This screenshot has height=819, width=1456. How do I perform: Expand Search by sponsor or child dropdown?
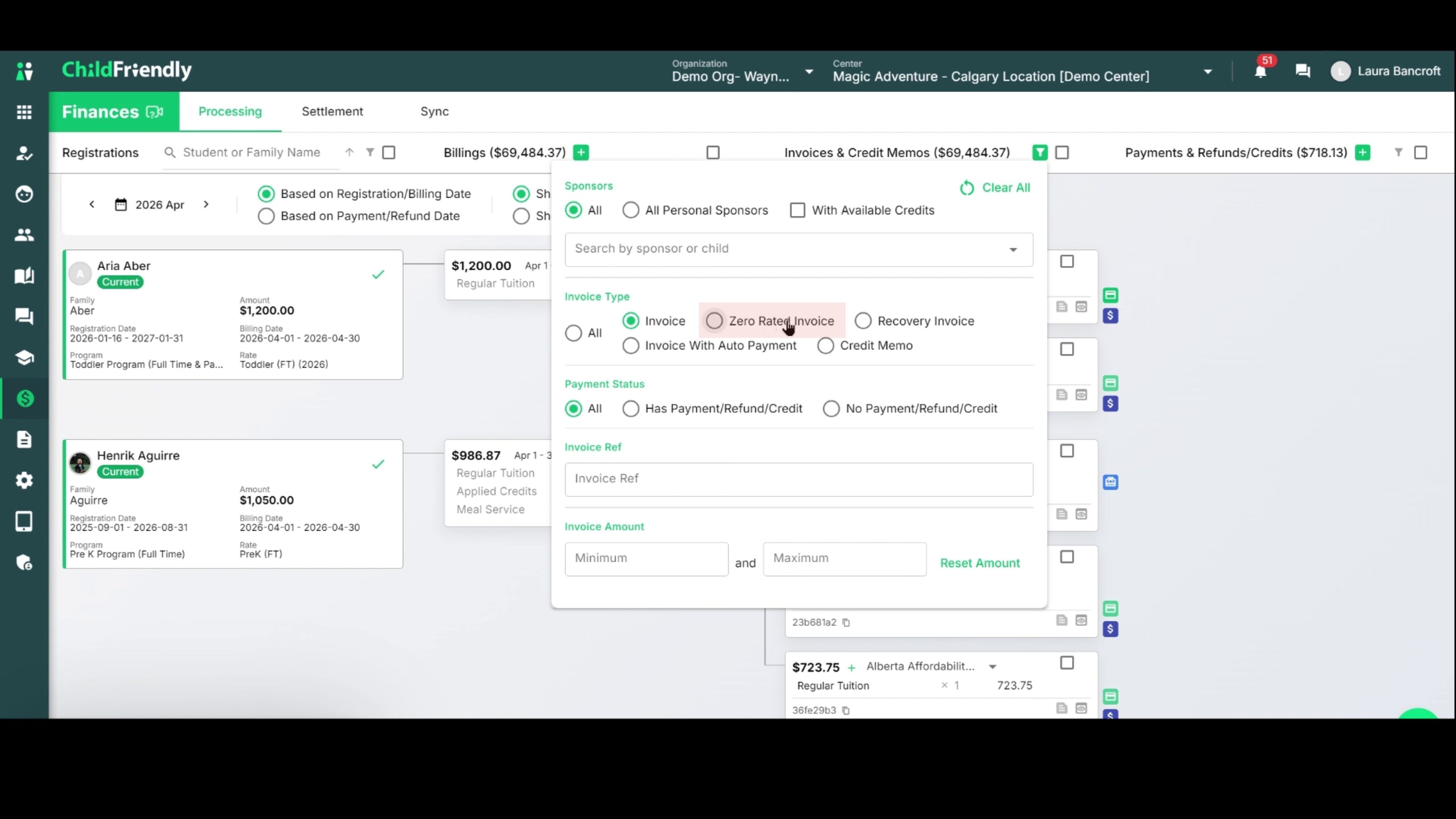1013,250
